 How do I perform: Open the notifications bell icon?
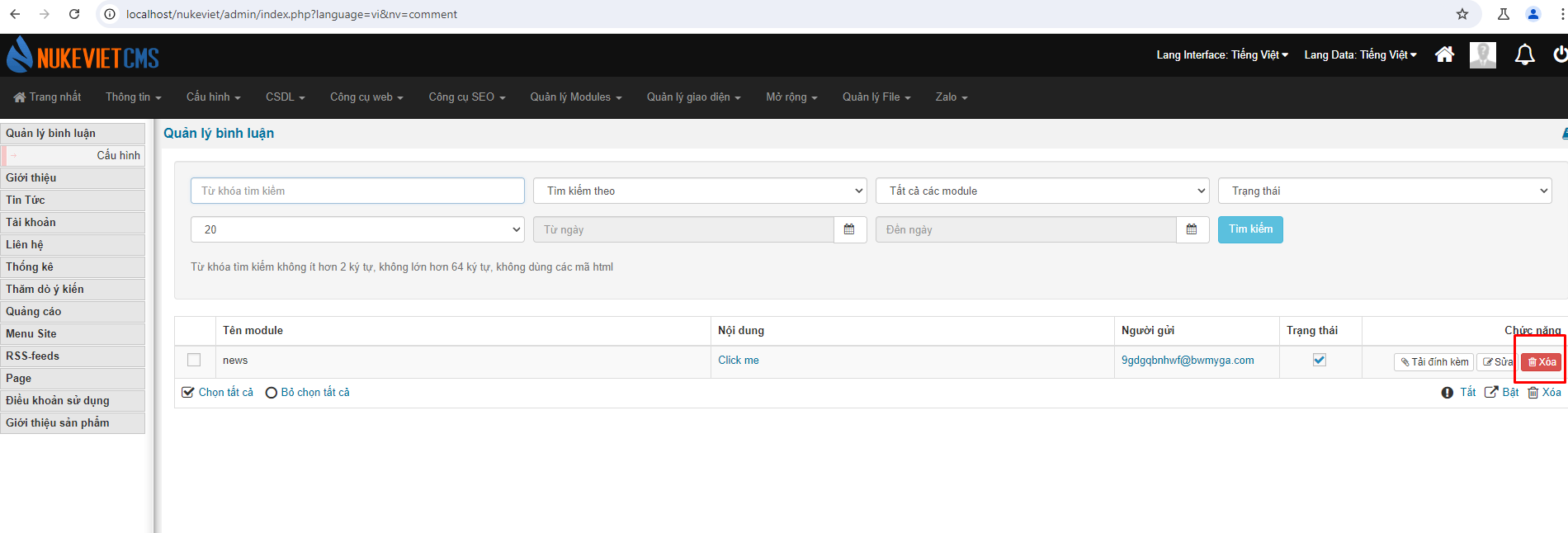point(1524,55)
